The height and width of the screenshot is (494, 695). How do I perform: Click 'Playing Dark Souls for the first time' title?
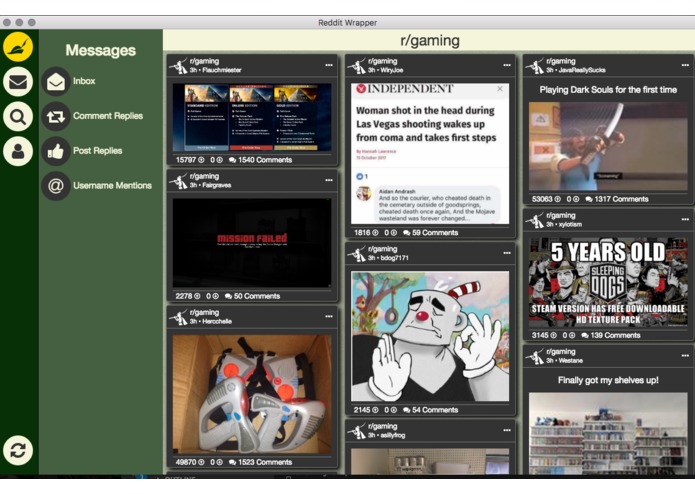pyautogui.click(x=608, y=90)
